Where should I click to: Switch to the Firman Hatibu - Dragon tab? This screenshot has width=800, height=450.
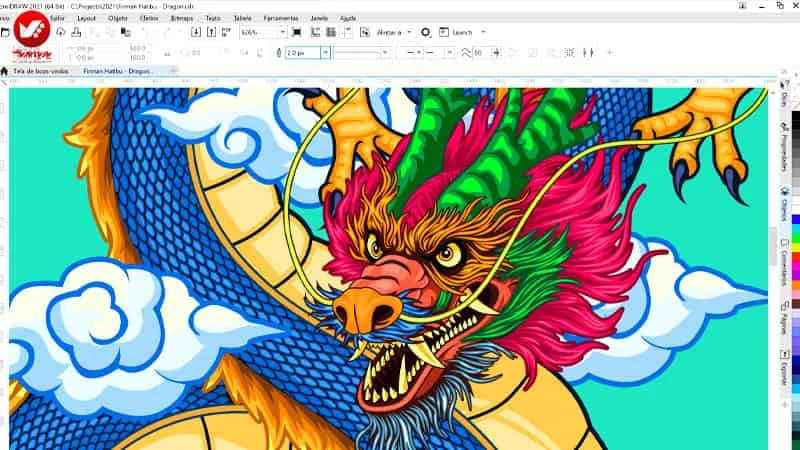(117, 71)
